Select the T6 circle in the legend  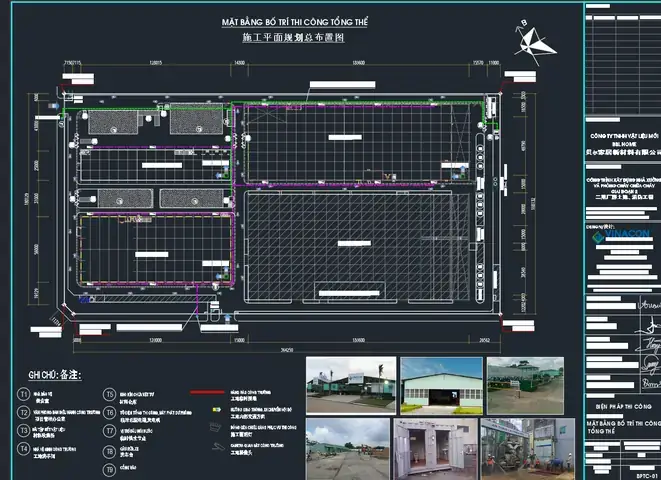click(x=109, y=413)
